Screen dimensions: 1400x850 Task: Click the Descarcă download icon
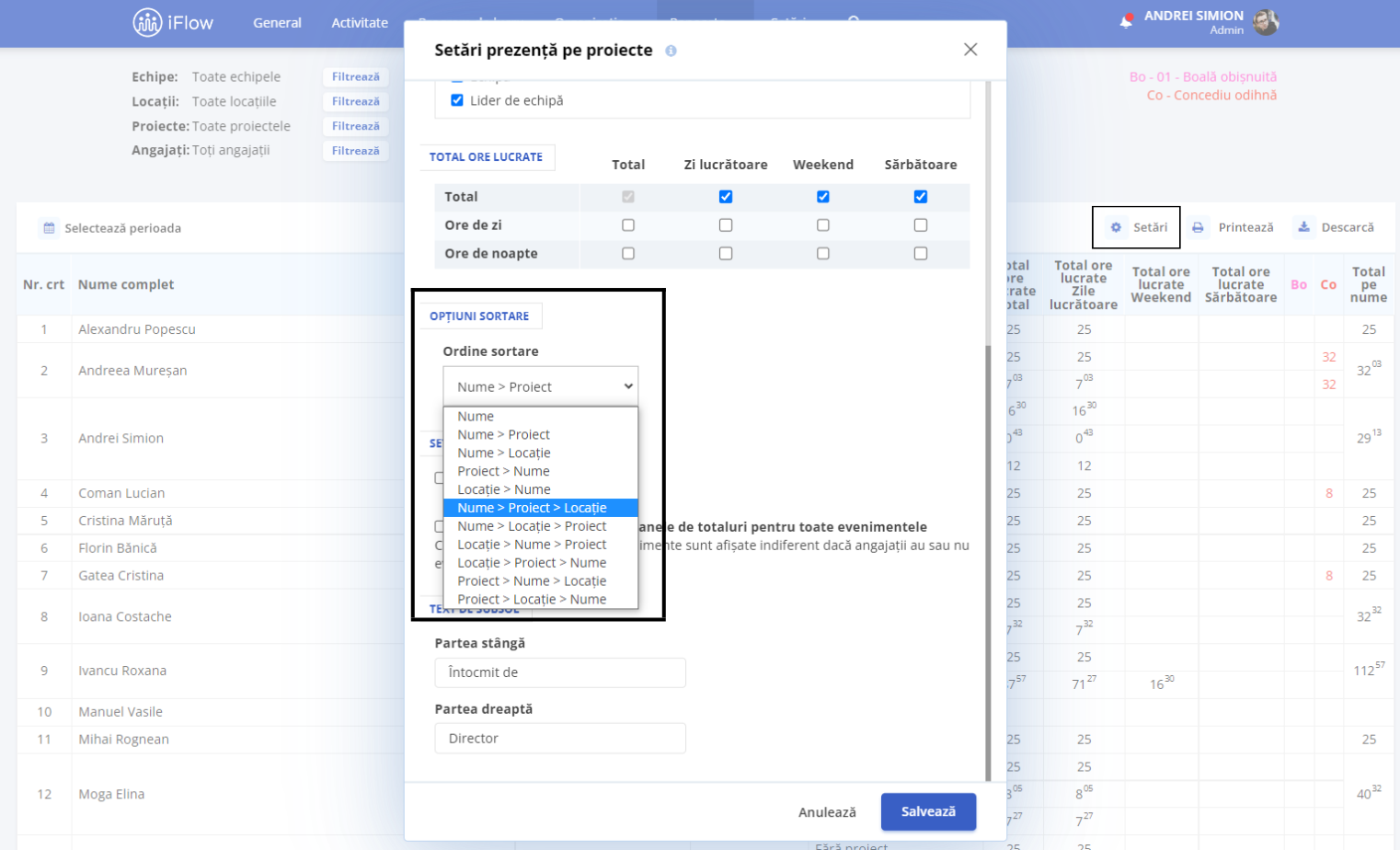pos(1303,226)
